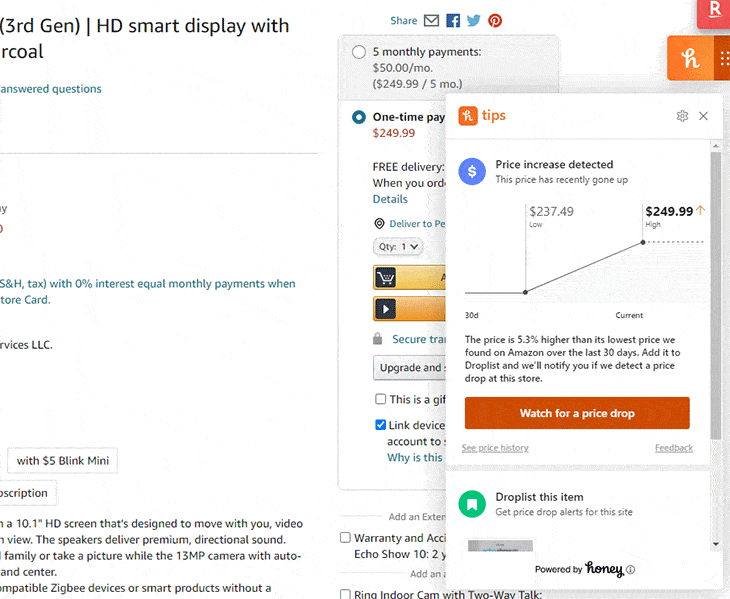Click the Buy Now play icon

pos(385,309)
